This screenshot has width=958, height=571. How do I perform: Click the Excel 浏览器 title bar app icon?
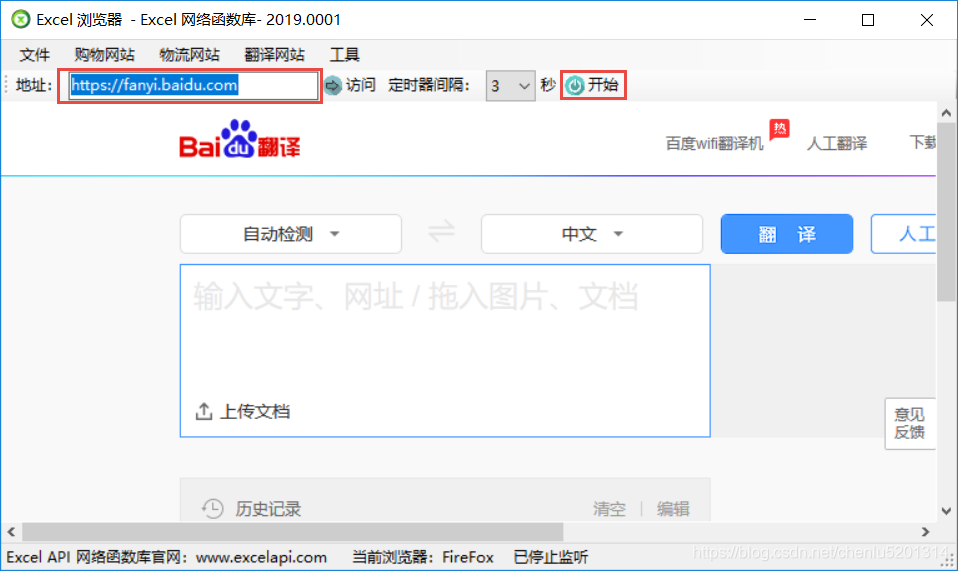(21, 20)
